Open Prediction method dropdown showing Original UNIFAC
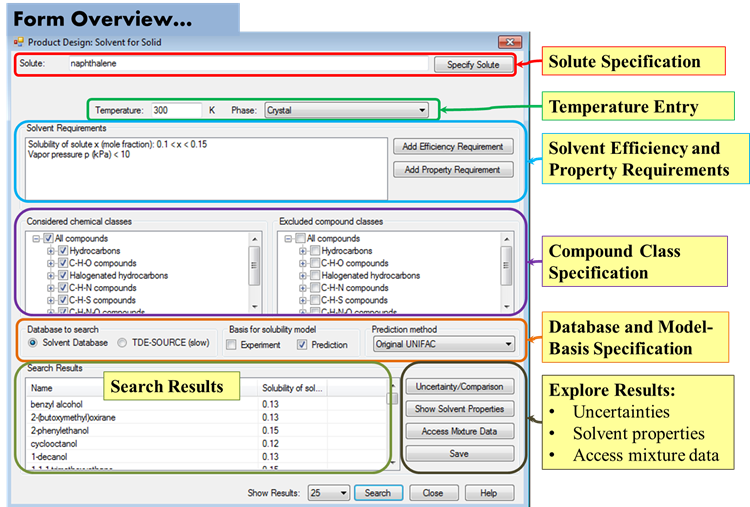The width and height of the screenshot is (750, 507). 443,344
